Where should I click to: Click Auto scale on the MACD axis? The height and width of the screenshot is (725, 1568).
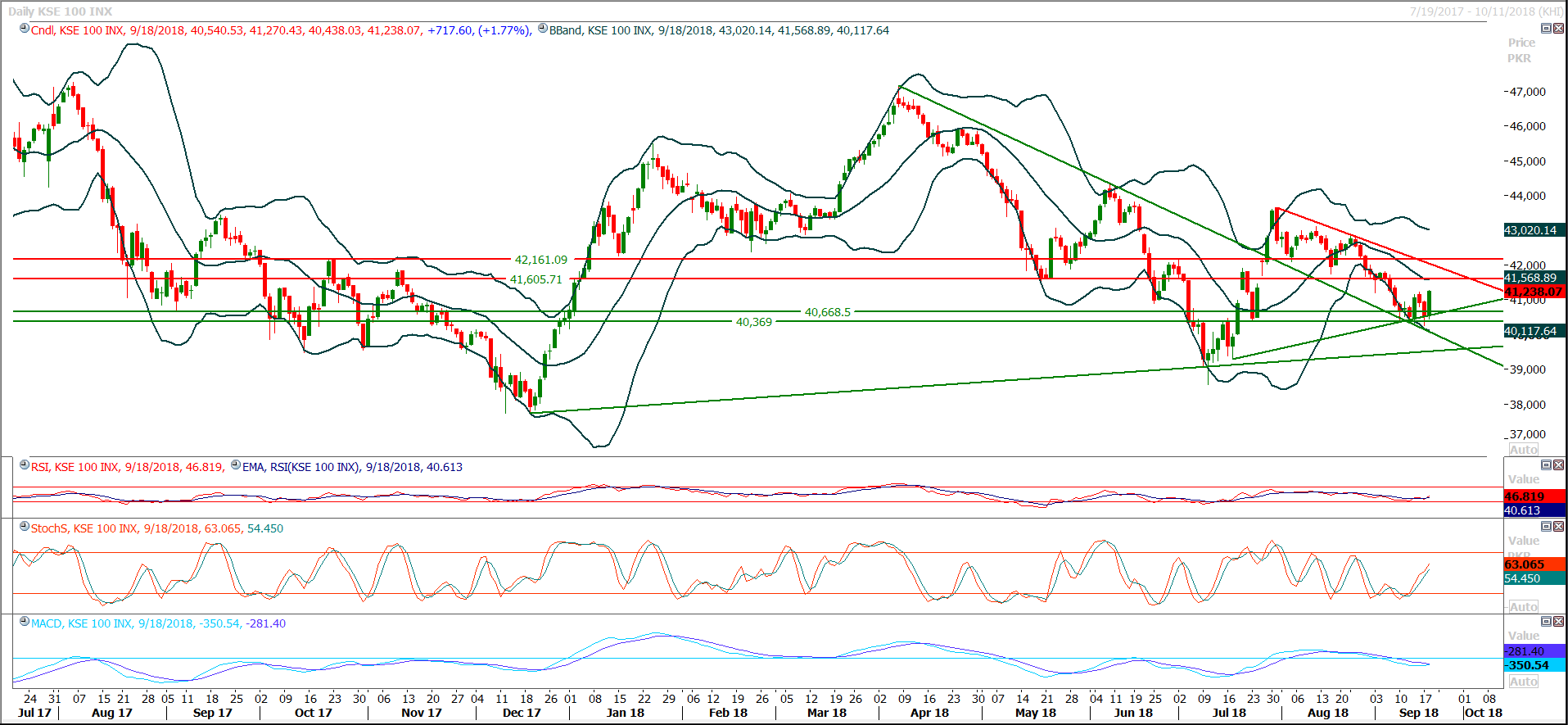(1524, 682)
